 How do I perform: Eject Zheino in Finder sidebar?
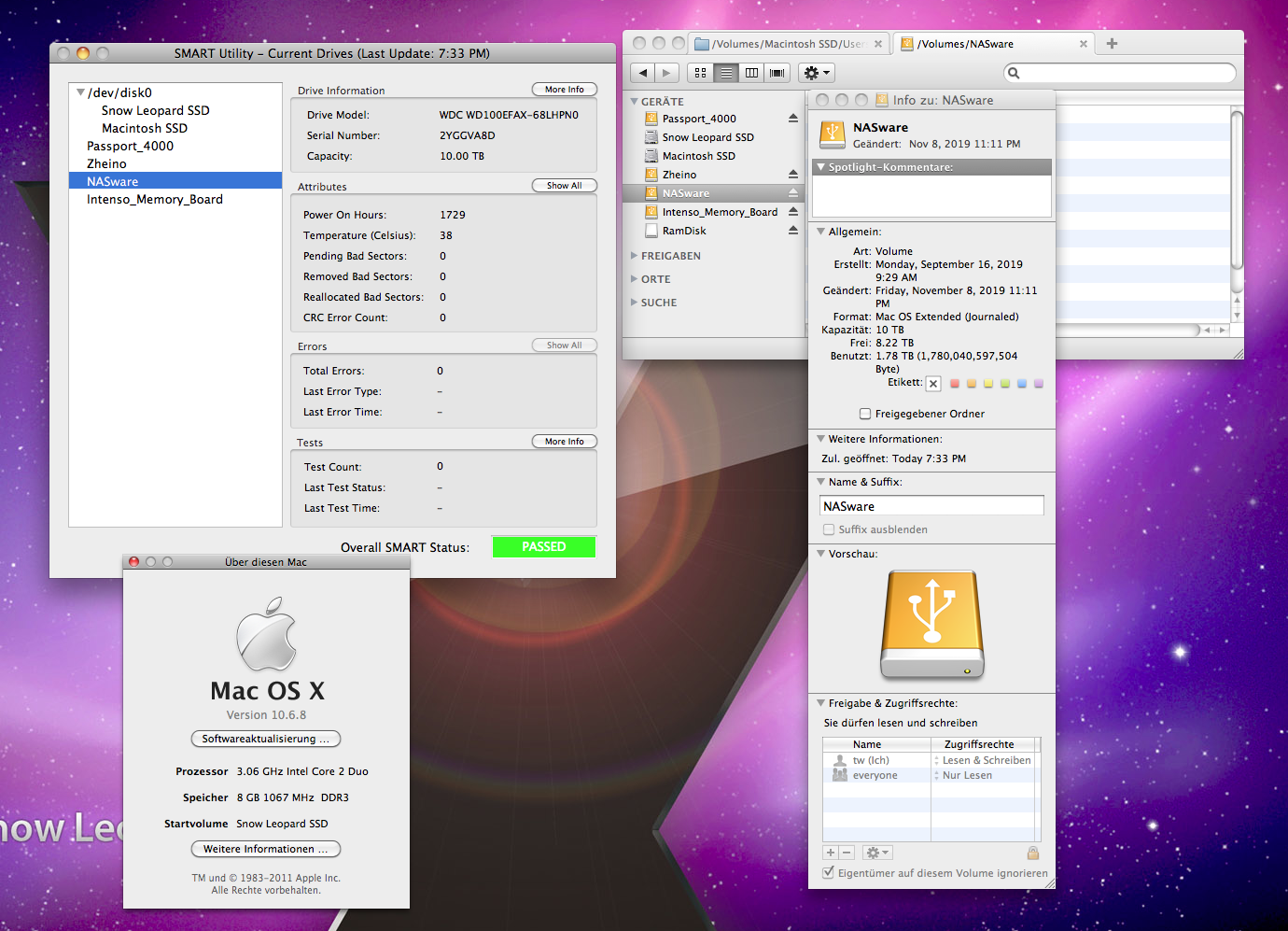coord(792,175)
